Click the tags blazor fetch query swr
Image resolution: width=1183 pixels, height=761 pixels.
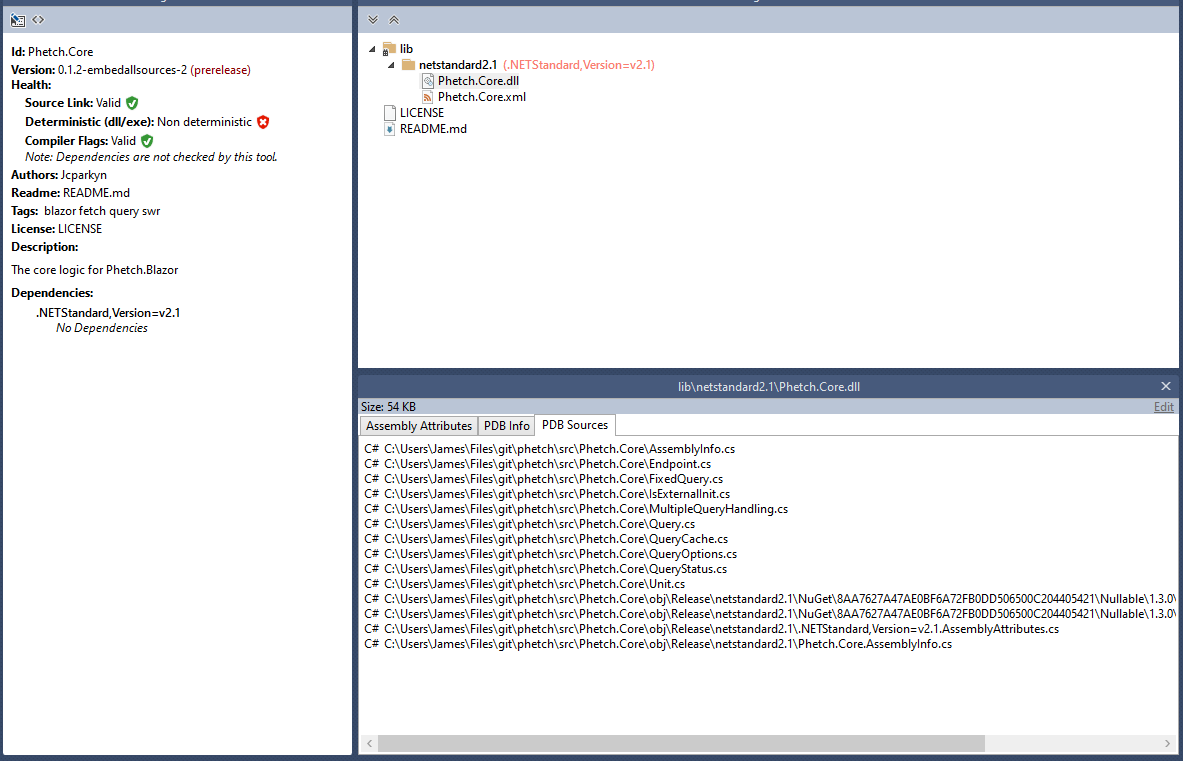102,211
